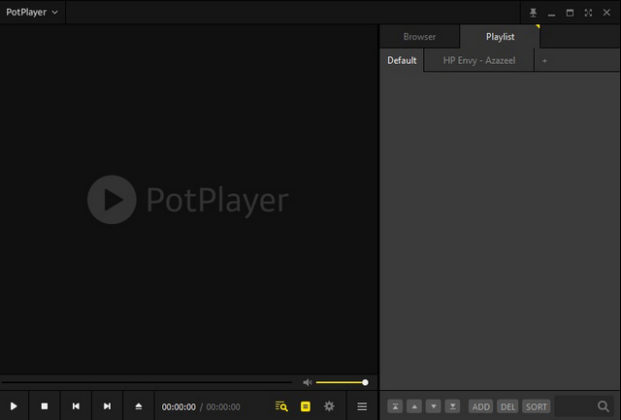Image resolution: width=621 pixels, height=420 pixels.
Task: Start playback with the play button
Action: point(13,406)
